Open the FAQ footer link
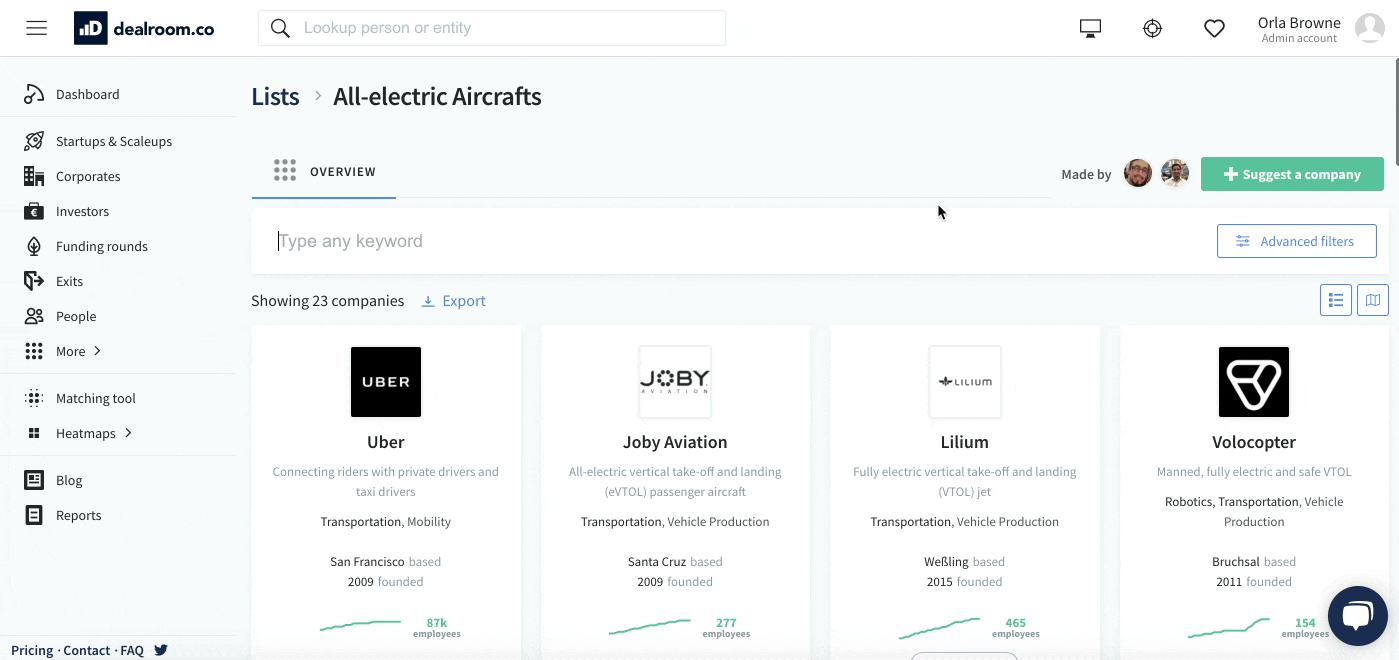 [132, 650]
